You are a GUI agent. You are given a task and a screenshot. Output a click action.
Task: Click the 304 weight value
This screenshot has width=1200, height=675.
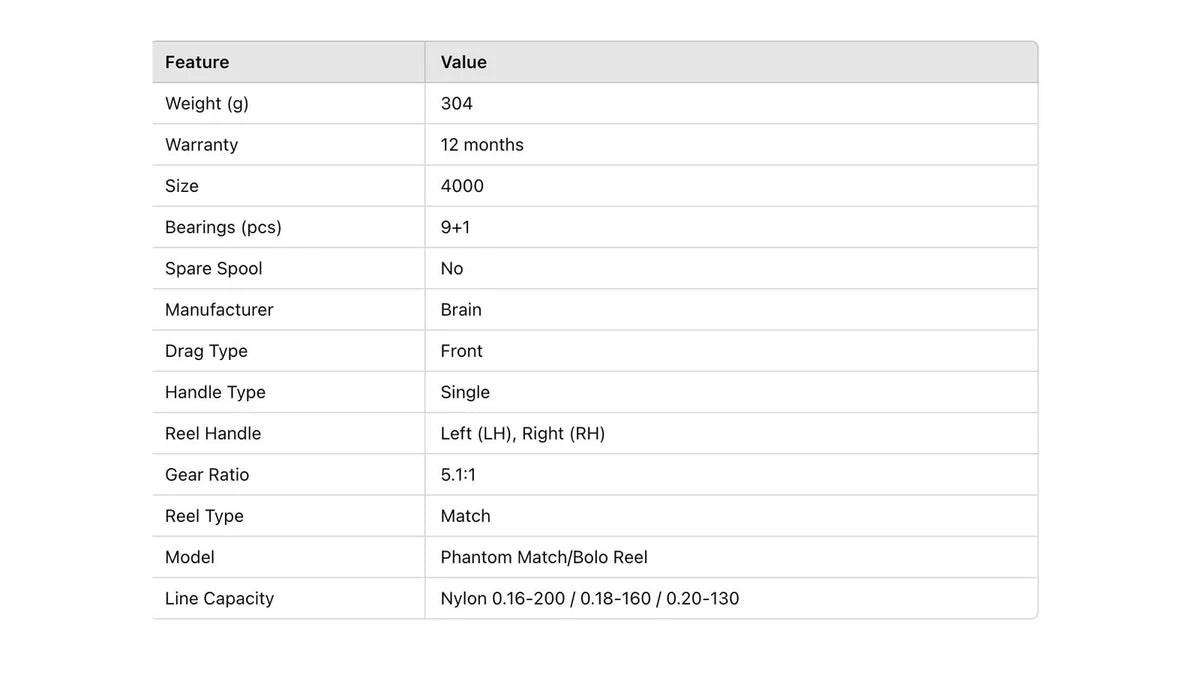tap(456, 103)
